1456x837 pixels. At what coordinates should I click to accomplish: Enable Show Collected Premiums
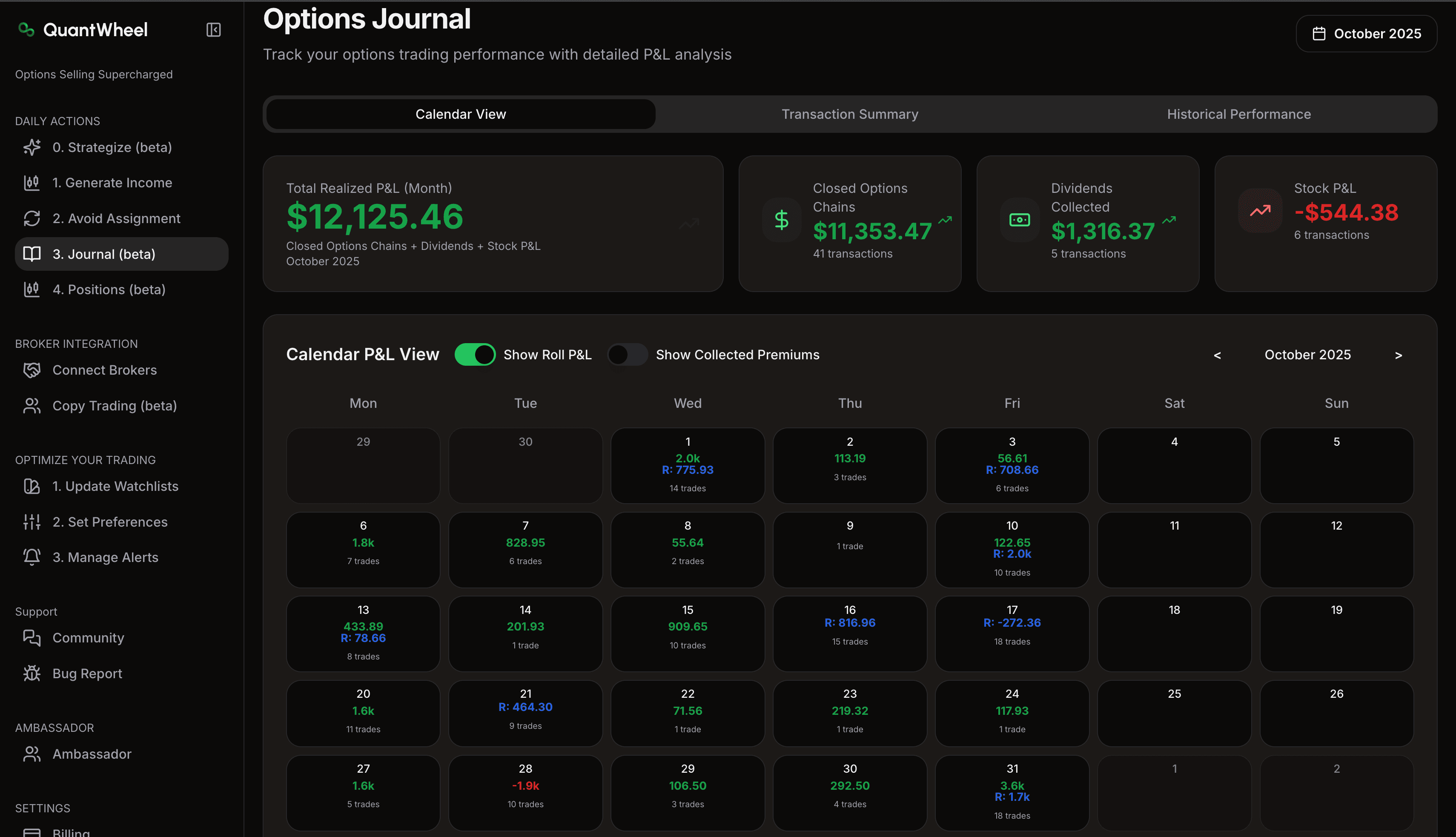click(628, 354)
